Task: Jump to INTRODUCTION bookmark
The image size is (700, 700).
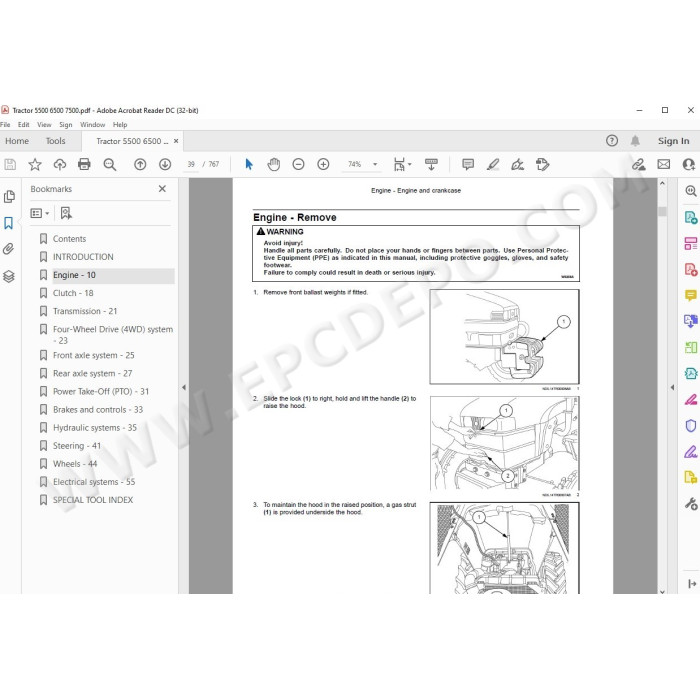Action: (83, 257)
